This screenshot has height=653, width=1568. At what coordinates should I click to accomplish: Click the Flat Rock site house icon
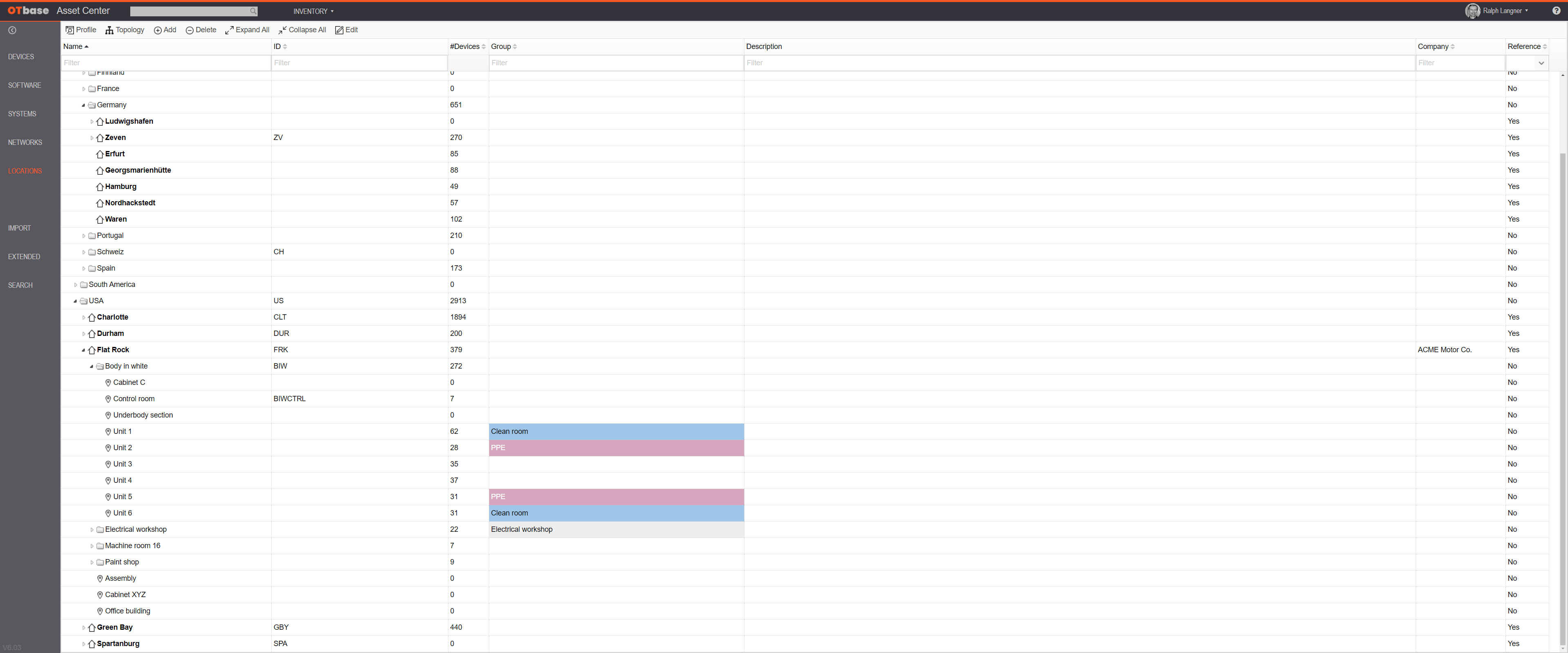click(92, 350)
